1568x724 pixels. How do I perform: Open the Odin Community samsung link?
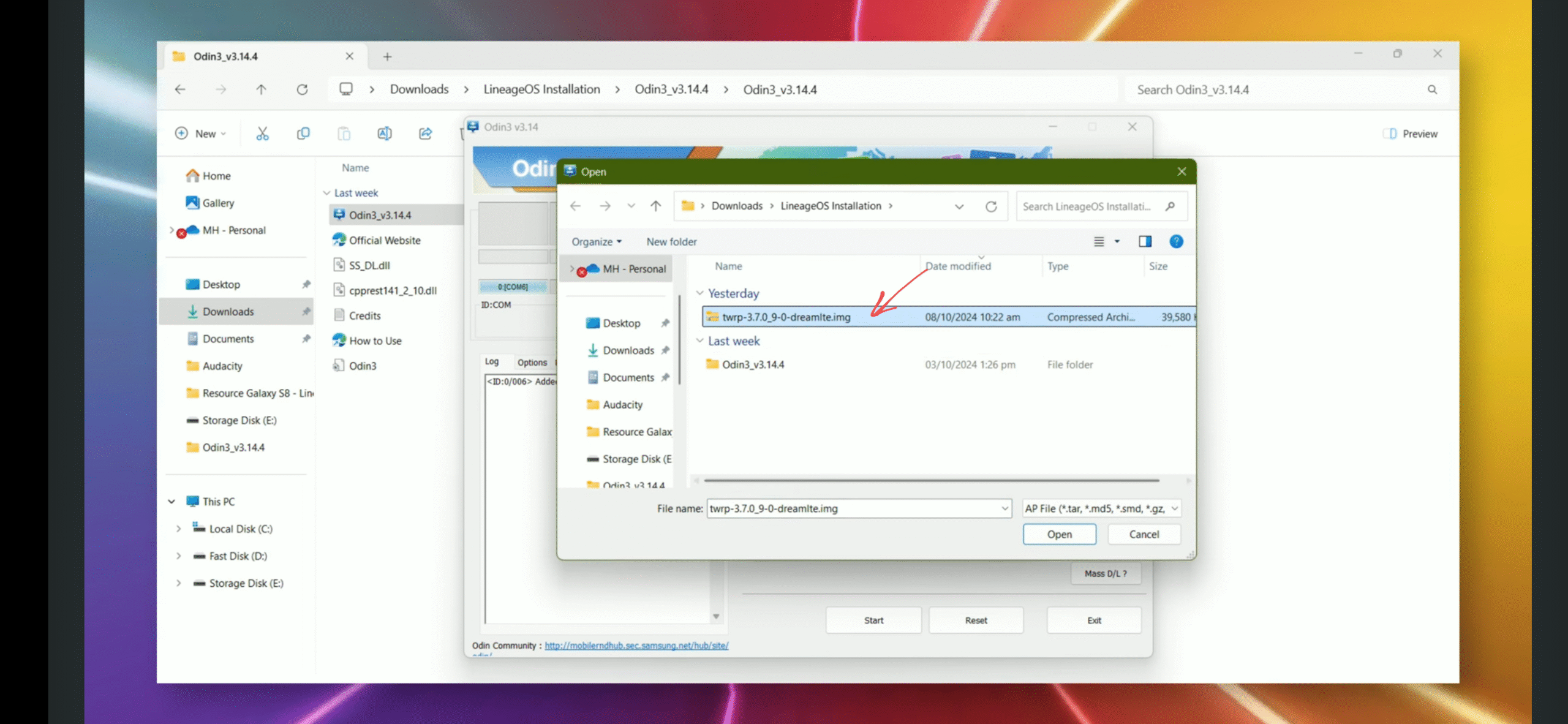coord(636,646)
